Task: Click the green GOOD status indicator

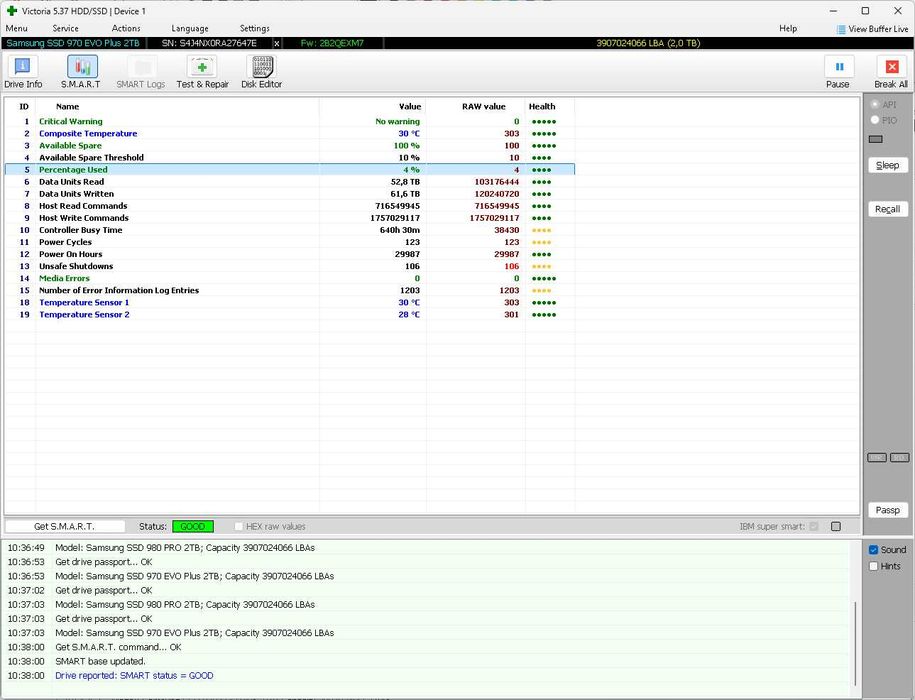Action: click(193, 526)
